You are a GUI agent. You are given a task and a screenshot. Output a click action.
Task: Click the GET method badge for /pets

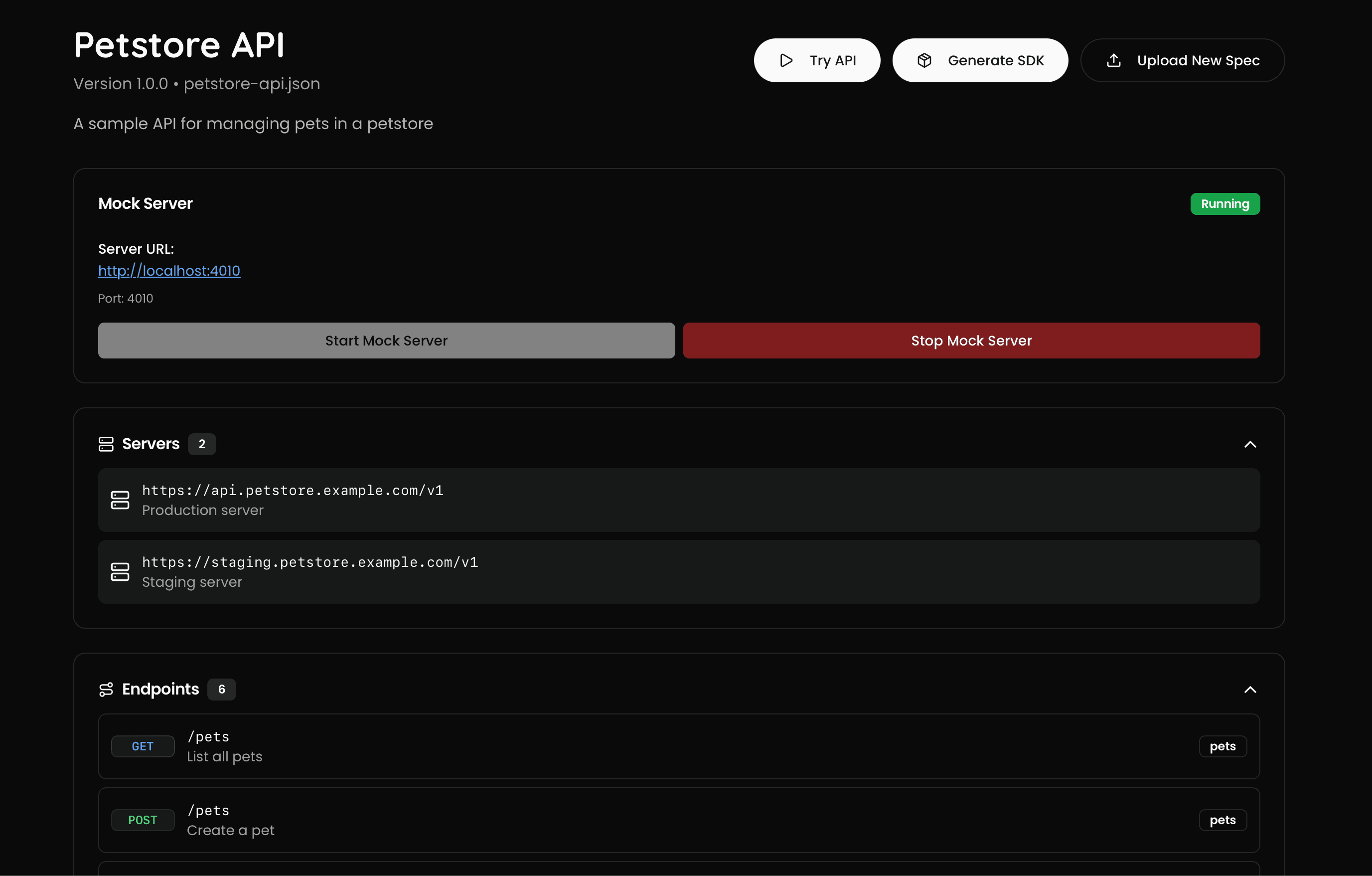[143, 746]
